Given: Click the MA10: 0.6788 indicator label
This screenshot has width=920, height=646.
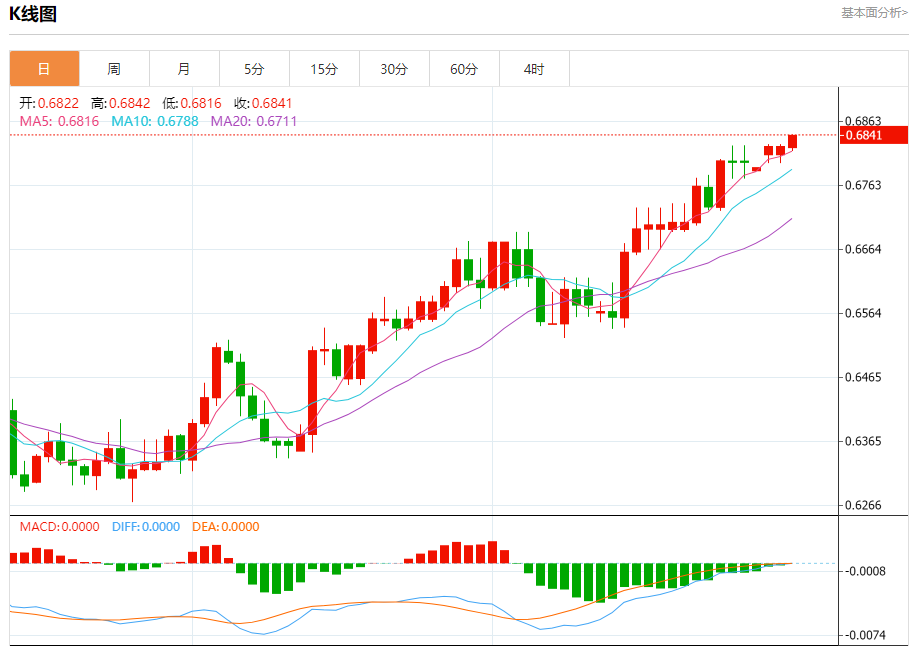Looking at the screenshot, I should [x=155, y=121].
